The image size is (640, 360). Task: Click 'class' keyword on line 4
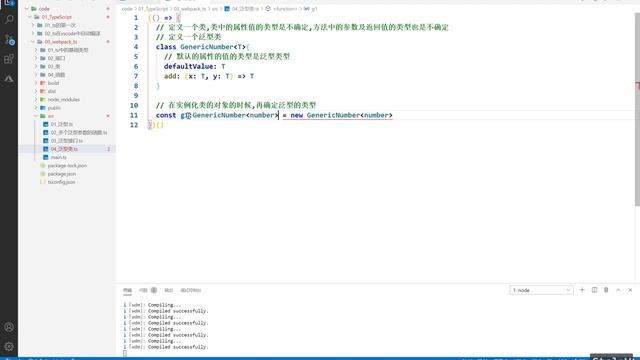(x=166, y=47)
